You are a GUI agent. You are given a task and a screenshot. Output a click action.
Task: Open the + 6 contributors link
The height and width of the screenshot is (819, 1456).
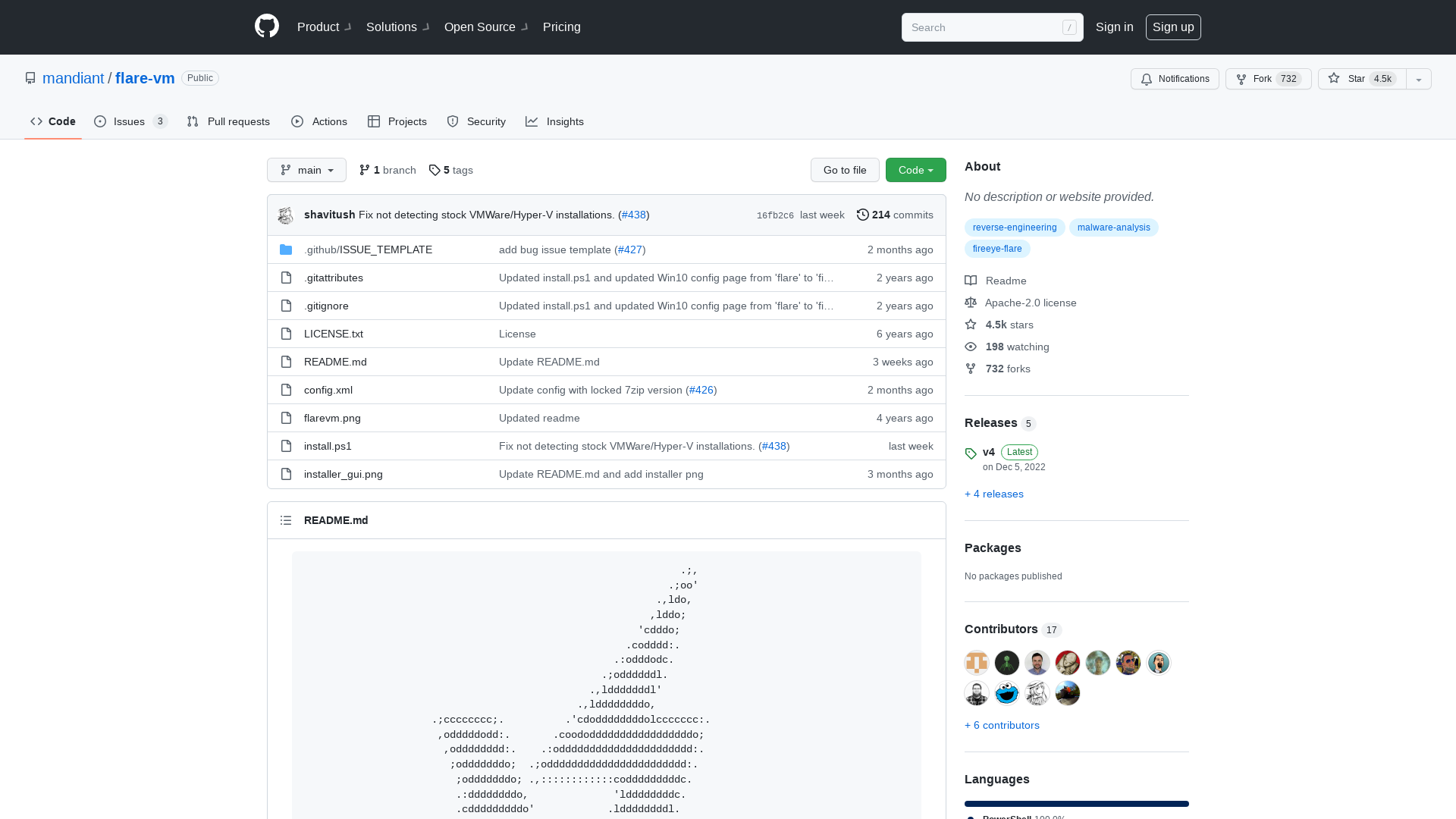1002,725
